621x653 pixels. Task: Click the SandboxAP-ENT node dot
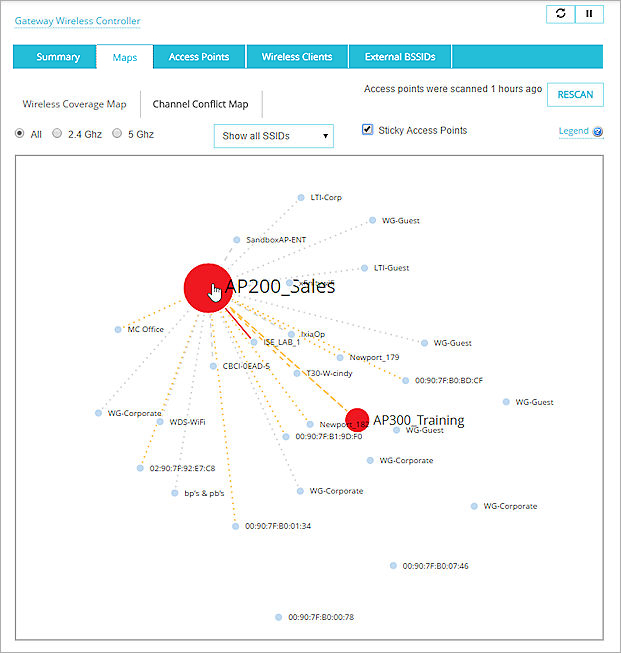point(237,240)
